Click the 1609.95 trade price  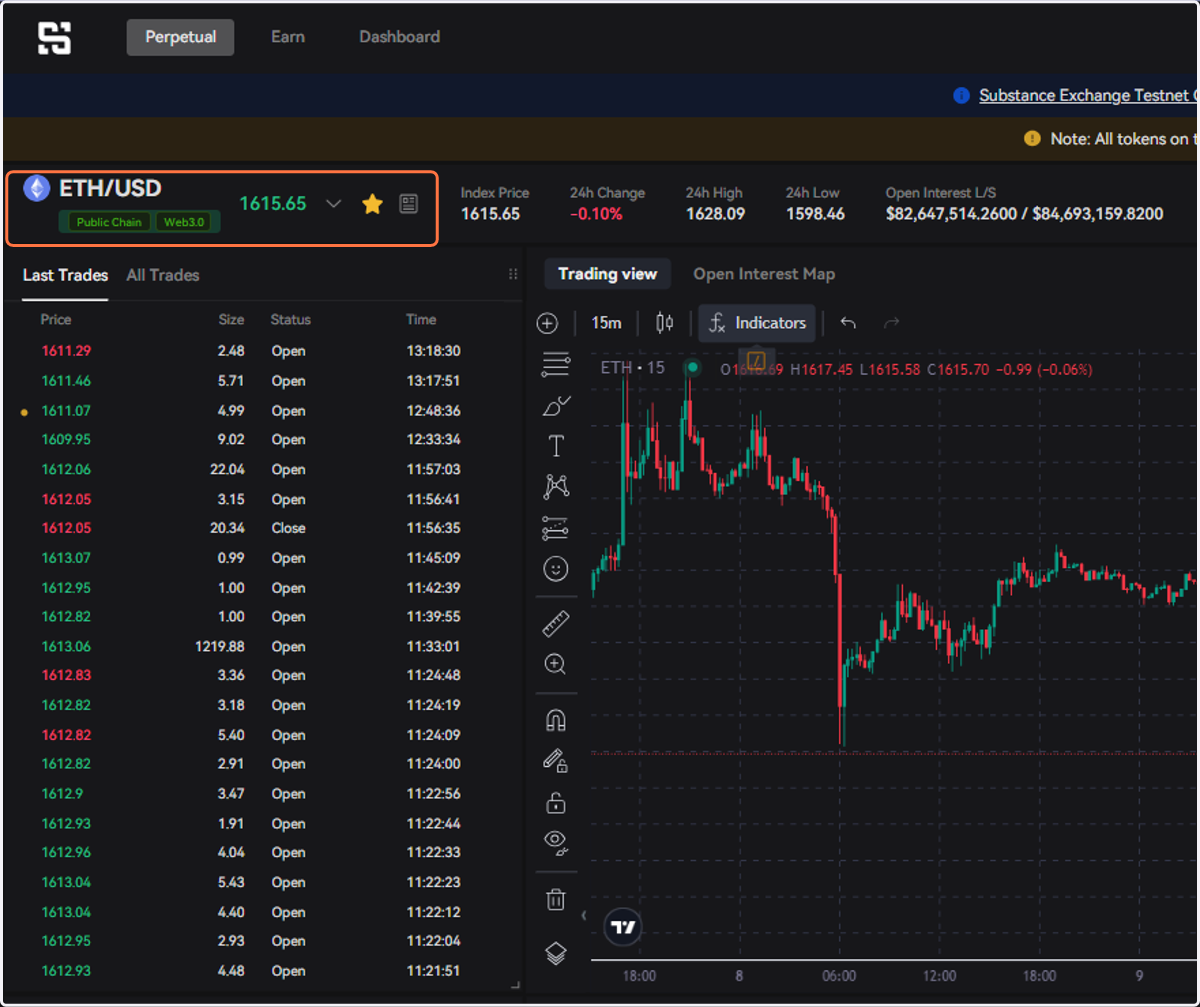pyautogui.click(x=66, y=439)
